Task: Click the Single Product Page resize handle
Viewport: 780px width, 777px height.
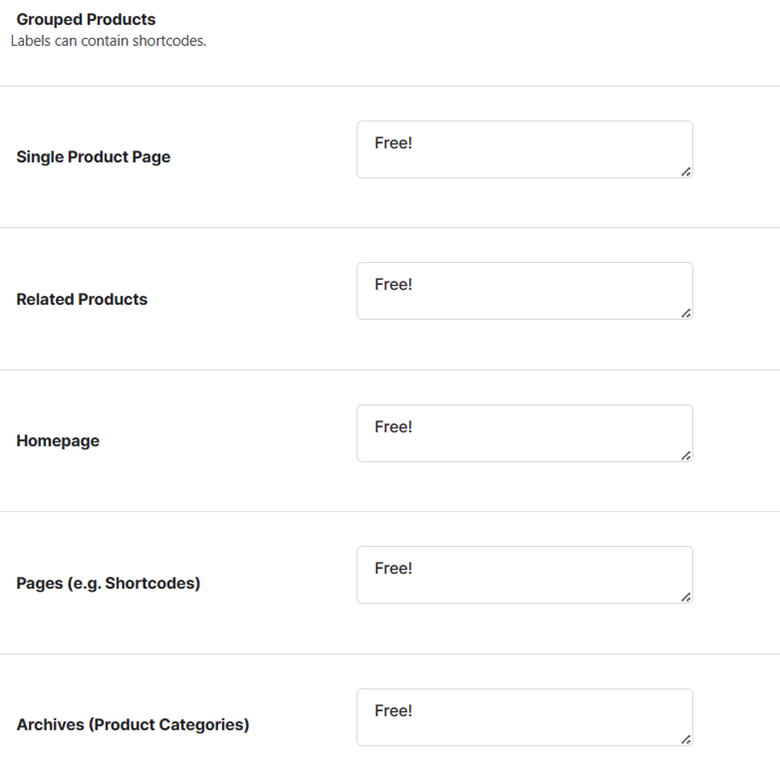Action: pos(686,172)
